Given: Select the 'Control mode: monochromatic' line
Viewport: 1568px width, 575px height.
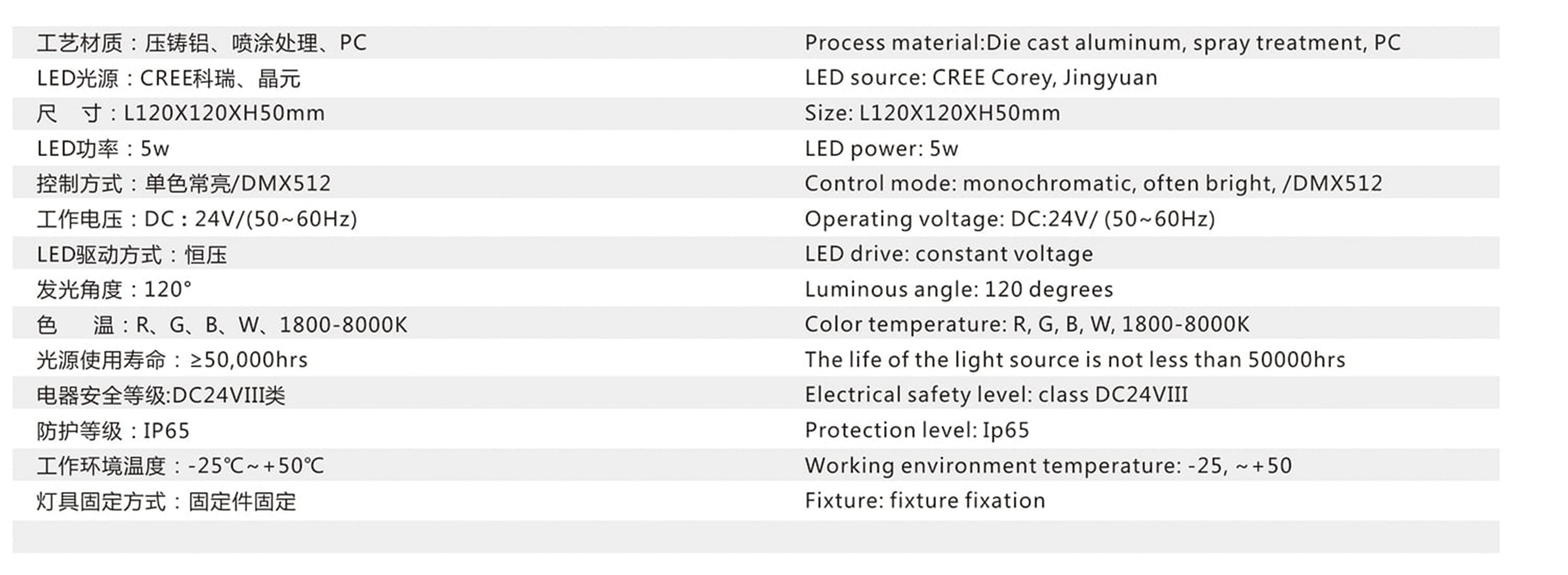Looking at the screenshot, I should point(1094,184).
